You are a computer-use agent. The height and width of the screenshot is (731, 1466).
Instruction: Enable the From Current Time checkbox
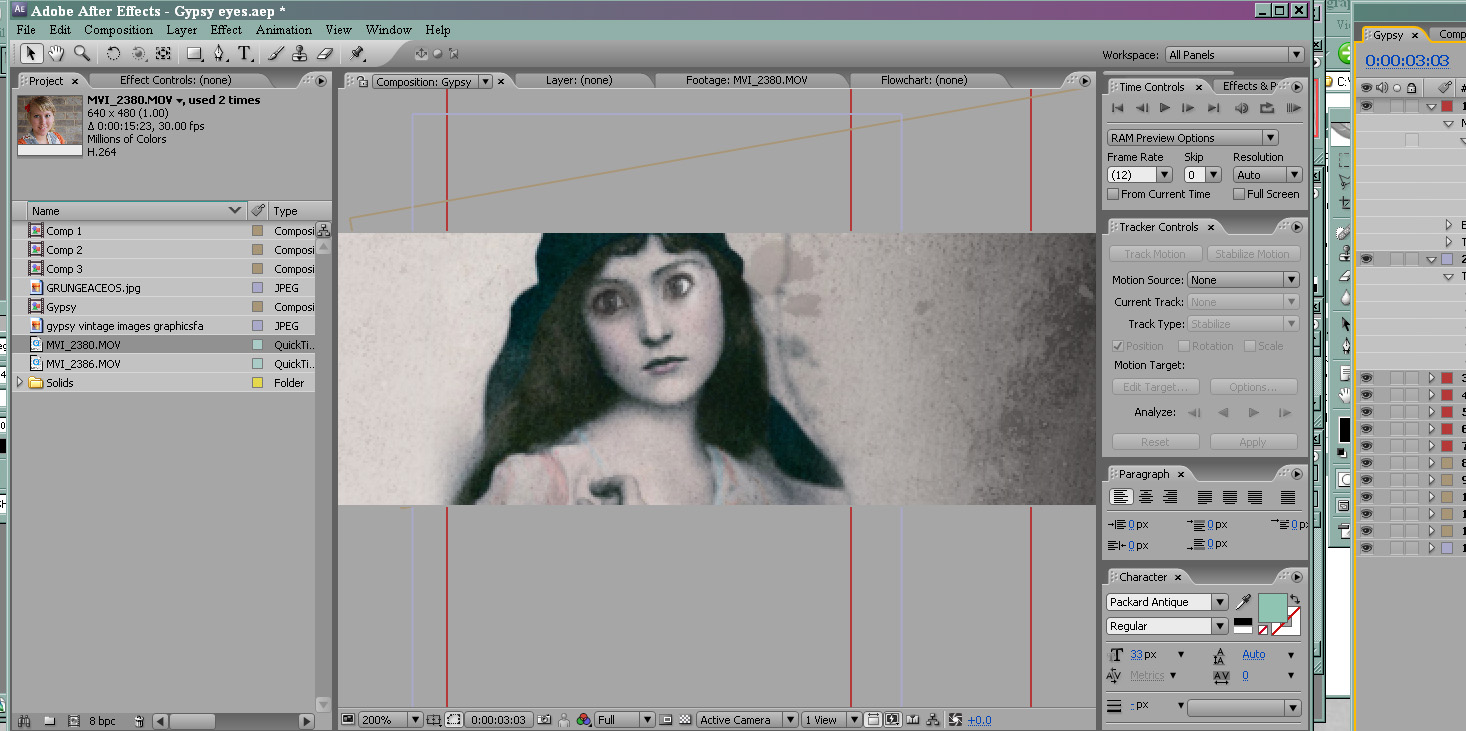point(1113,194)
